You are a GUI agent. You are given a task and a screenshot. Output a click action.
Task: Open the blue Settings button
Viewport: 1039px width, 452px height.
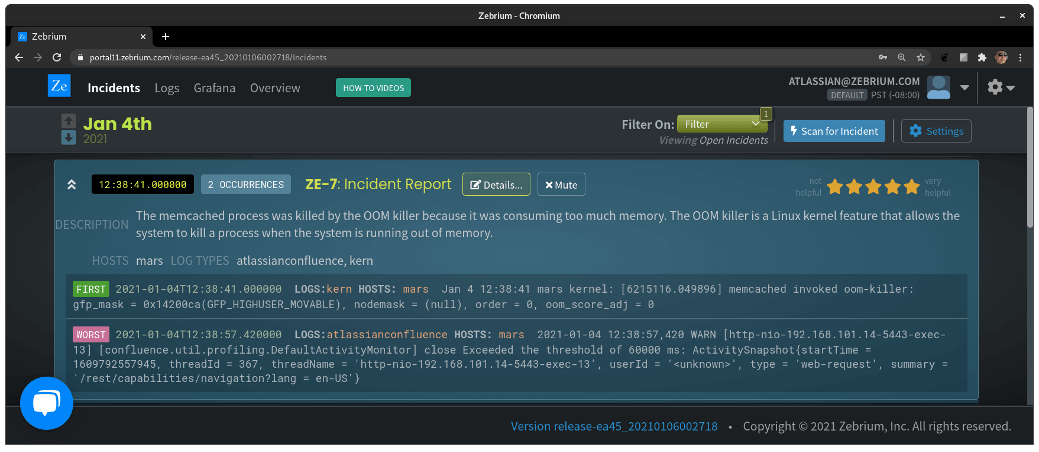click(936, 131)
